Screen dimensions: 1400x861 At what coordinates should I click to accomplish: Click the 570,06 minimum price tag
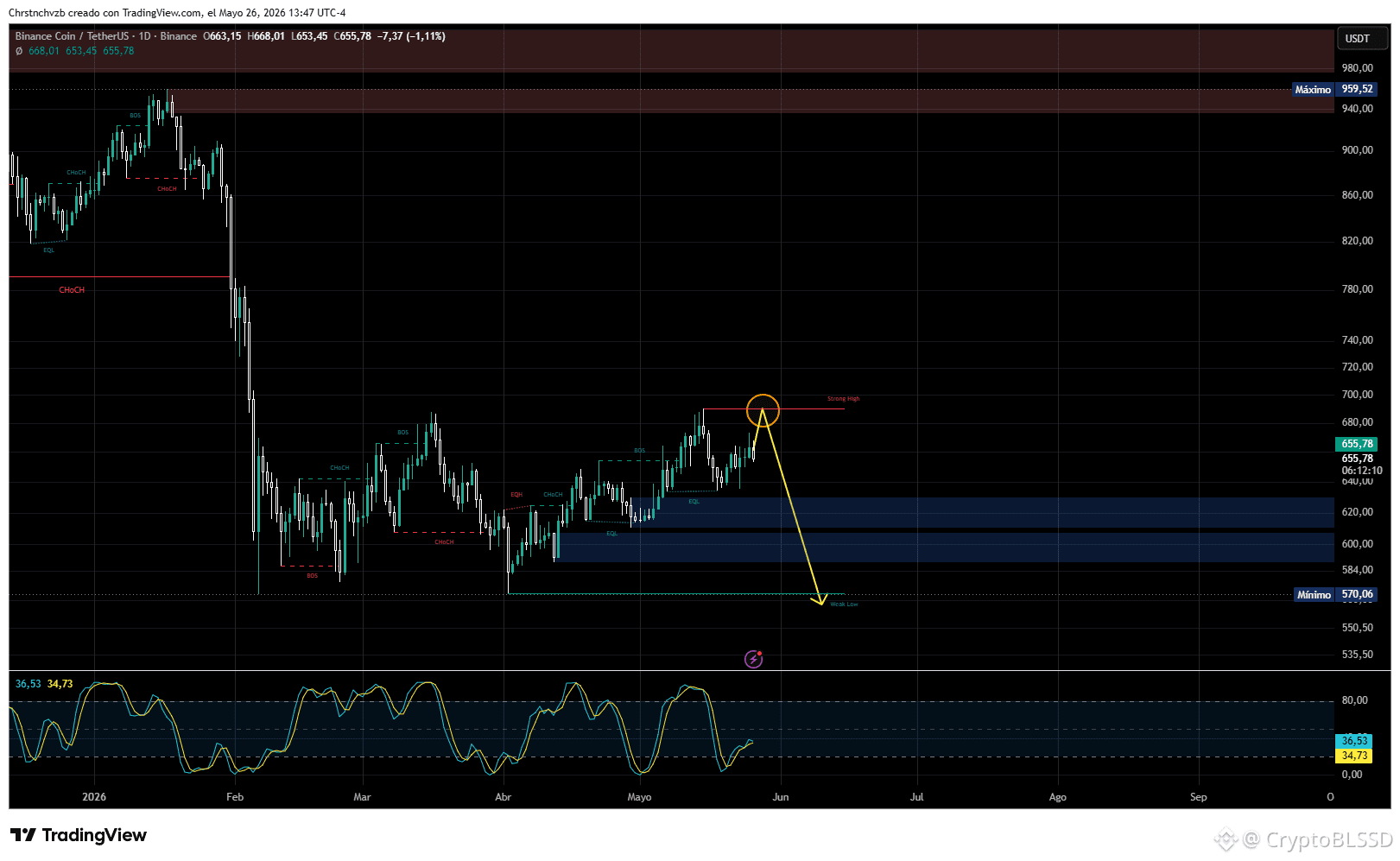coord(1357,594)
